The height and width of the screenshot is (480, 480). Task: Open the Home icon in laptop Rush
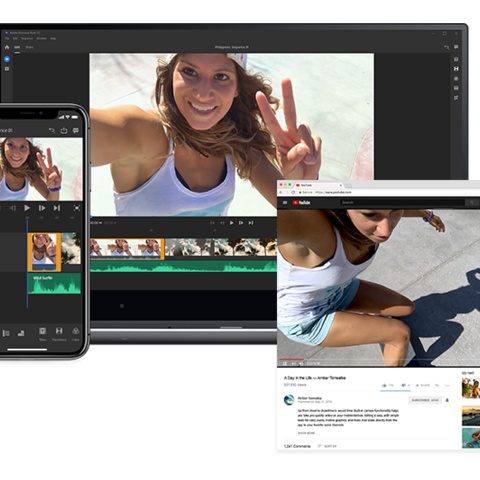click(7, 47)
